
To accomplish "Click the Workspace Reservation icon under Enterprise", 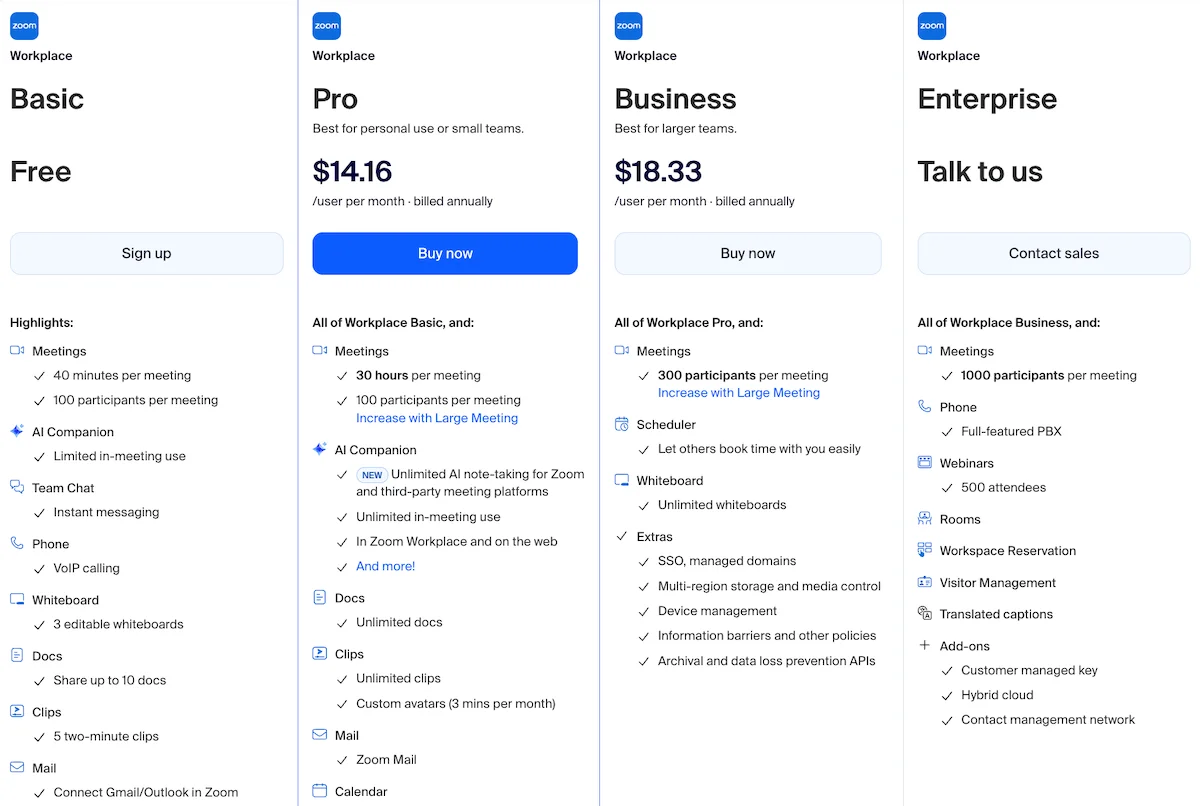I will point(924,550).
